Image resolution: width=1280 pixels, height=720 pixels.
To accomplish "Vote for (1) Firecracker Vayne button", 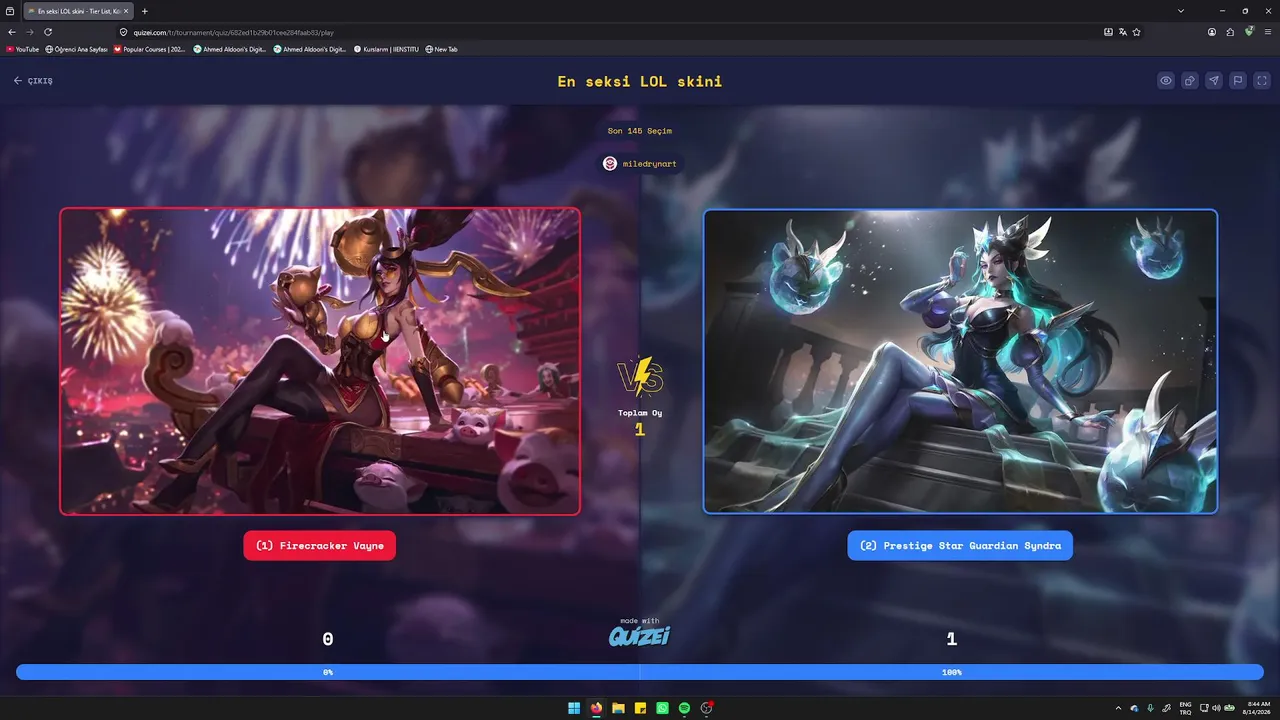I will pyautogui.click(x=320, y=545).
